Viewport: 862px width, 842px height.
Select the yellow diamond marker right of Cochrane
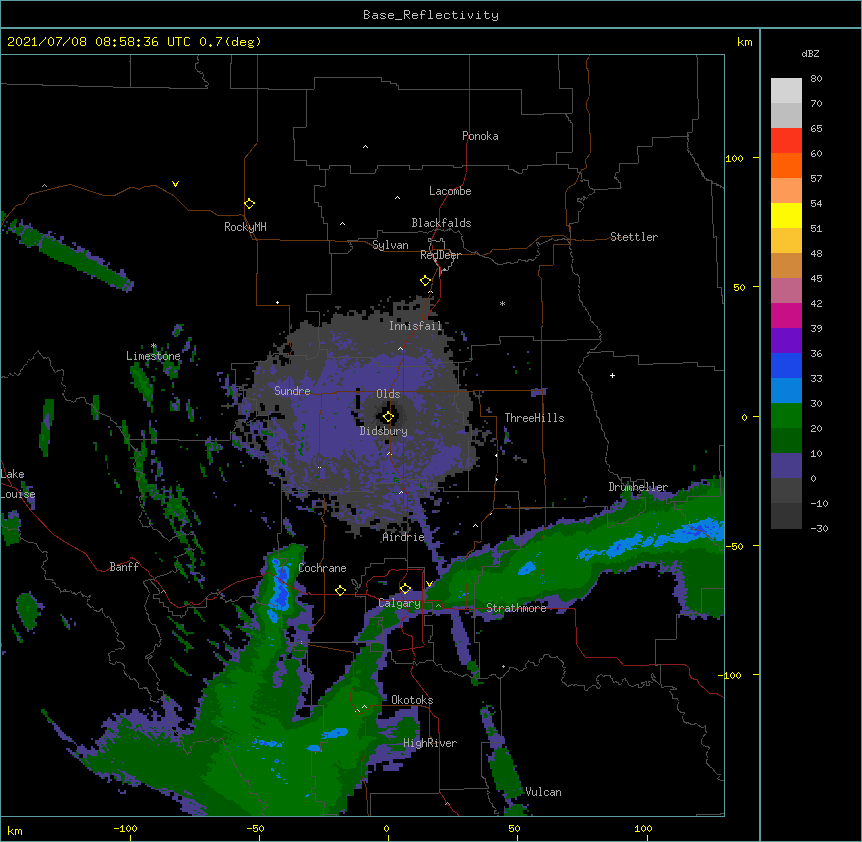point(340,590)
